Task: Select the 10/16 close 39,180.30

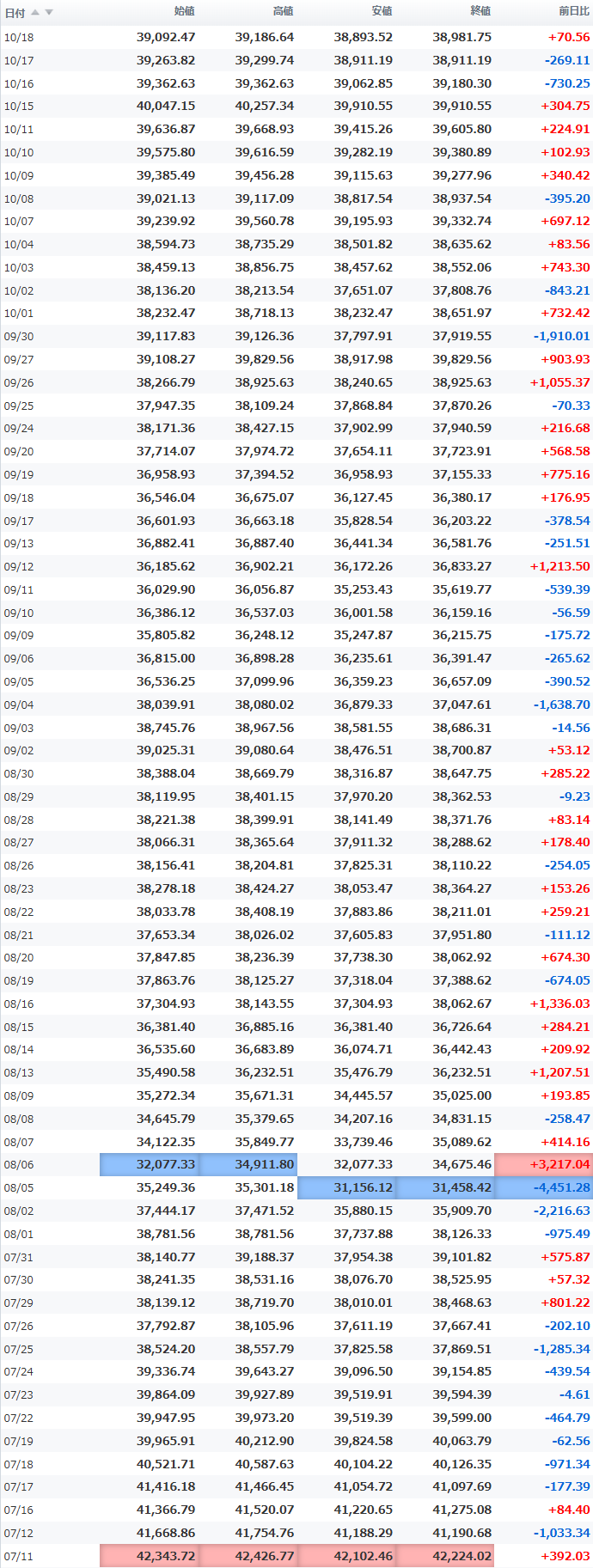Action: (x=462, y=83)
